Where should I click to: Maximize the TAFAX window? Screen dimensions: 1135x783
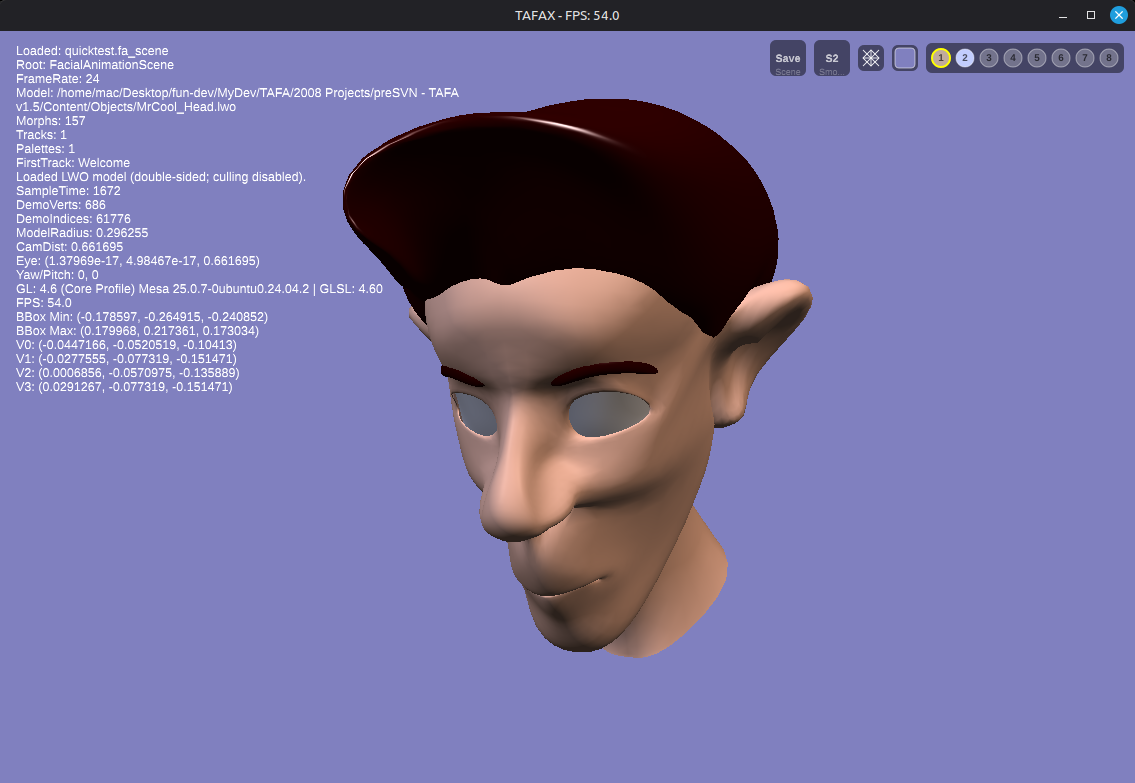1091,15
